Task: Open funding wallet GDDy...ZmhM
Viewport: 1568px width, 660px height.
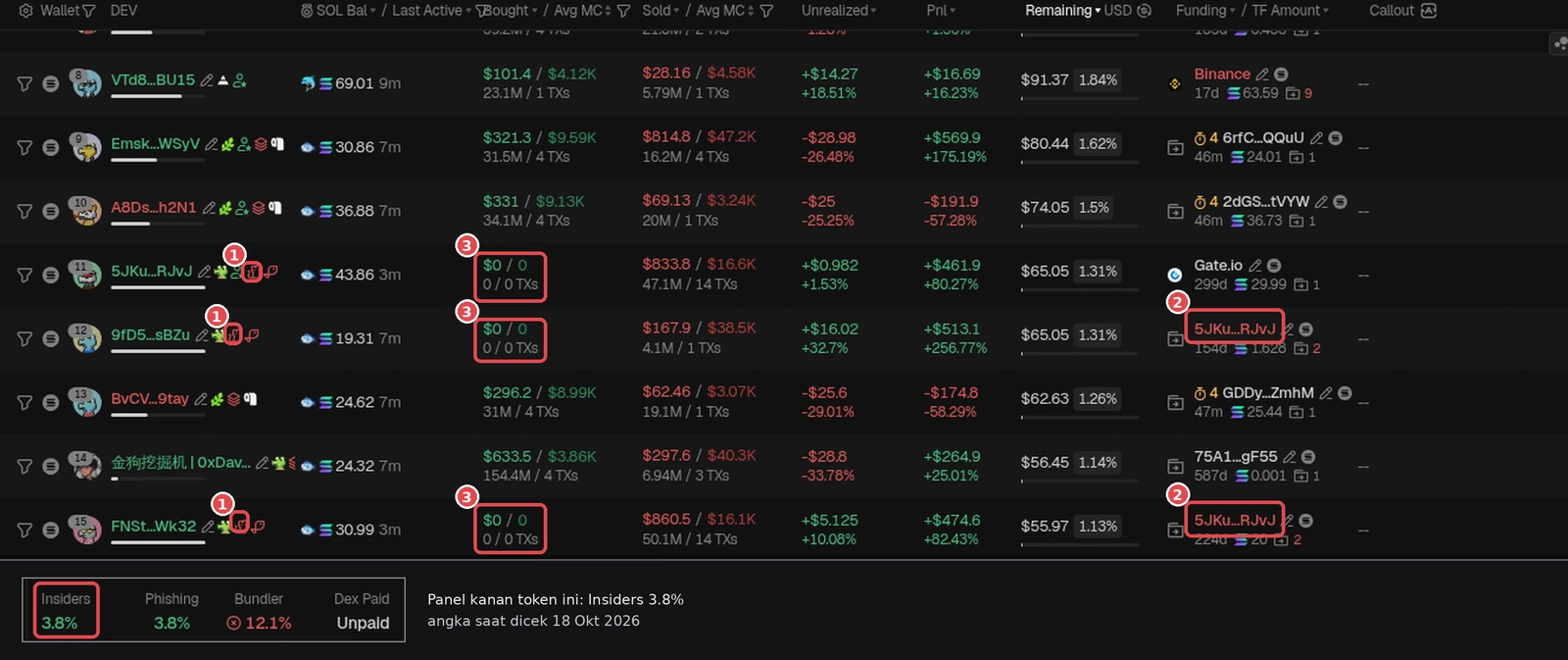Action: 1268,393
